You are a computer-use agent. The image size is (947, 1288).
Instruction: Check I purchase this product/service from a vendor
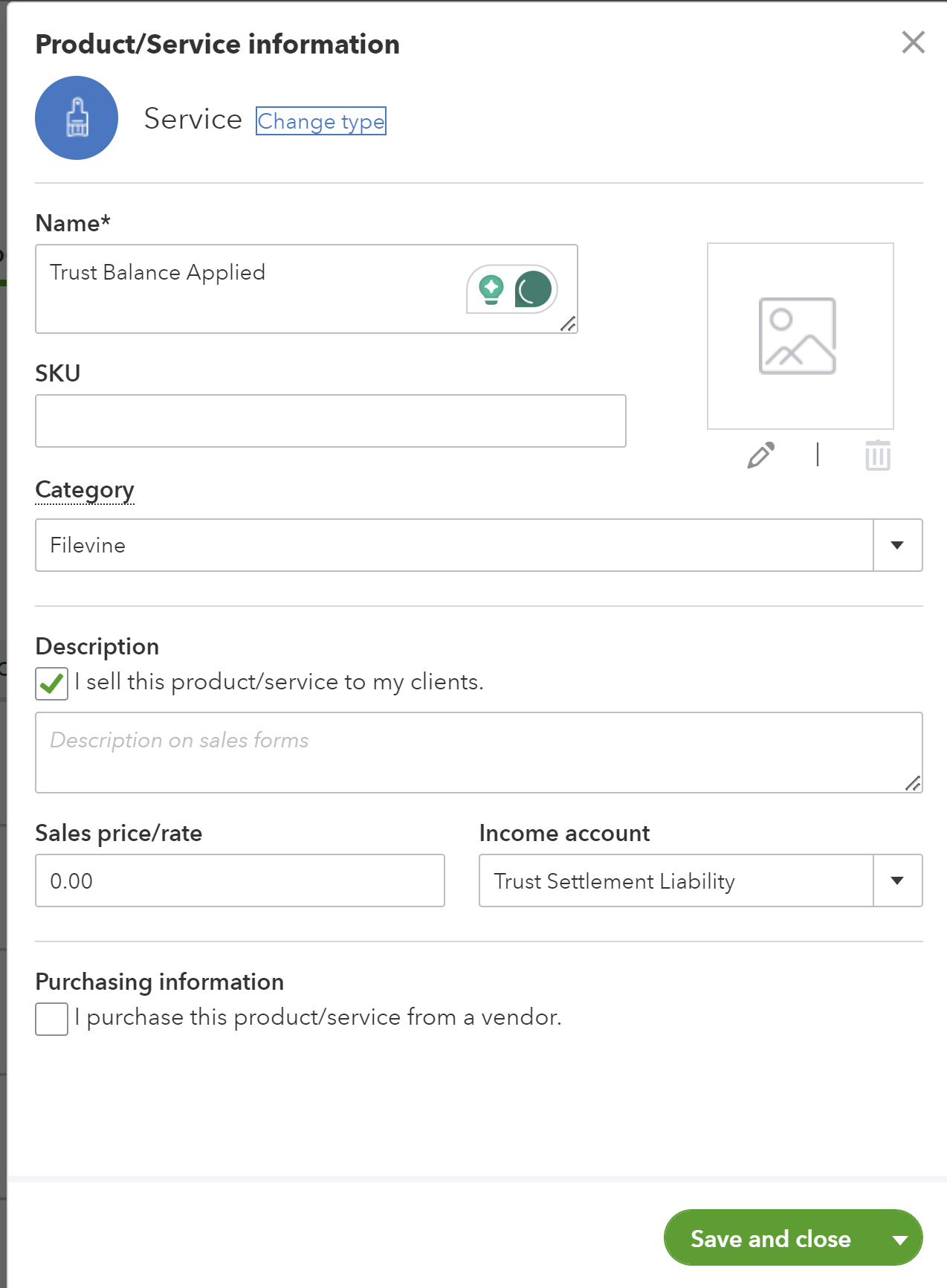point(52,1019)
